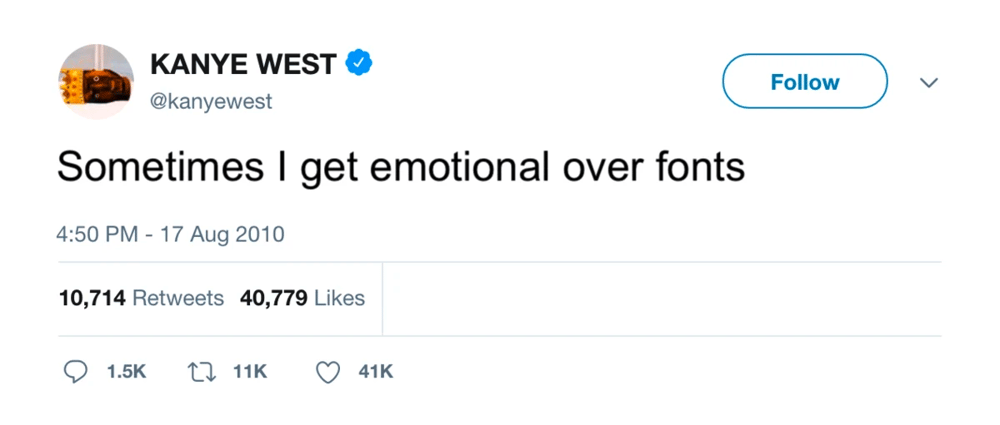Click the blue verified badge

tap(358, 64)
